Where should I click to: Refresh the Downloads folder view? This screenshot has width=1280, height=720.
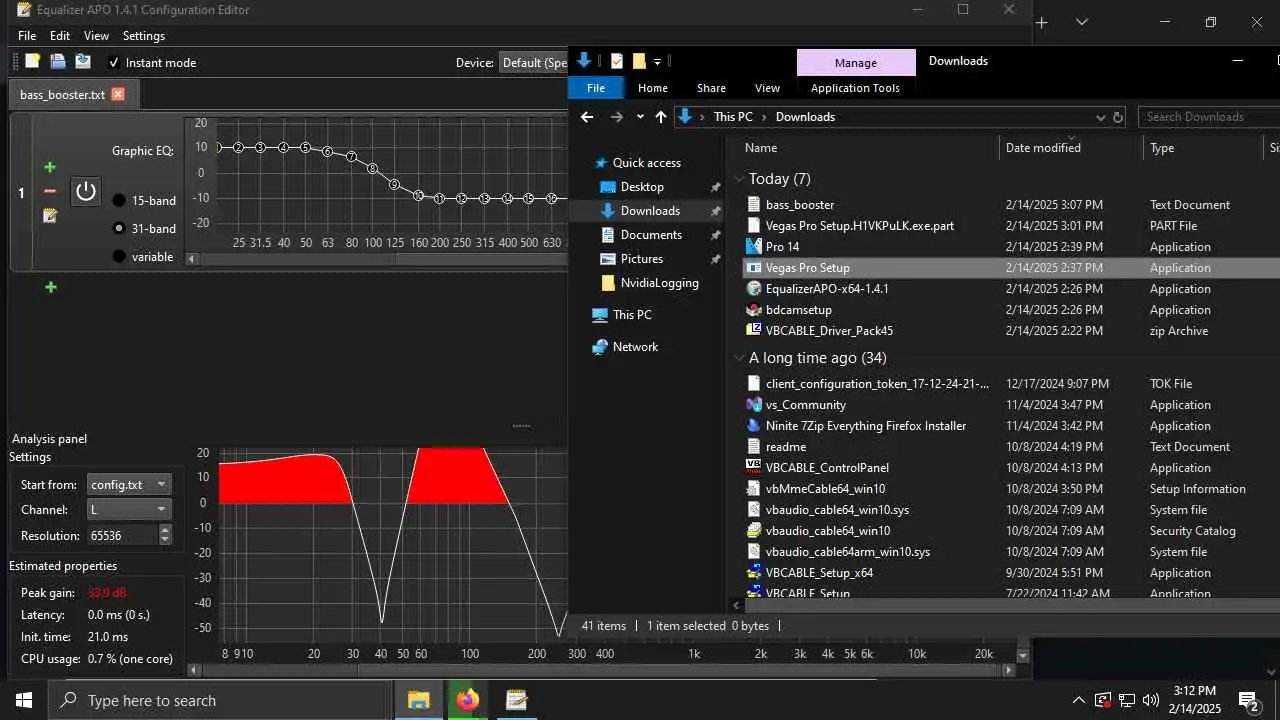(1118, 117)
